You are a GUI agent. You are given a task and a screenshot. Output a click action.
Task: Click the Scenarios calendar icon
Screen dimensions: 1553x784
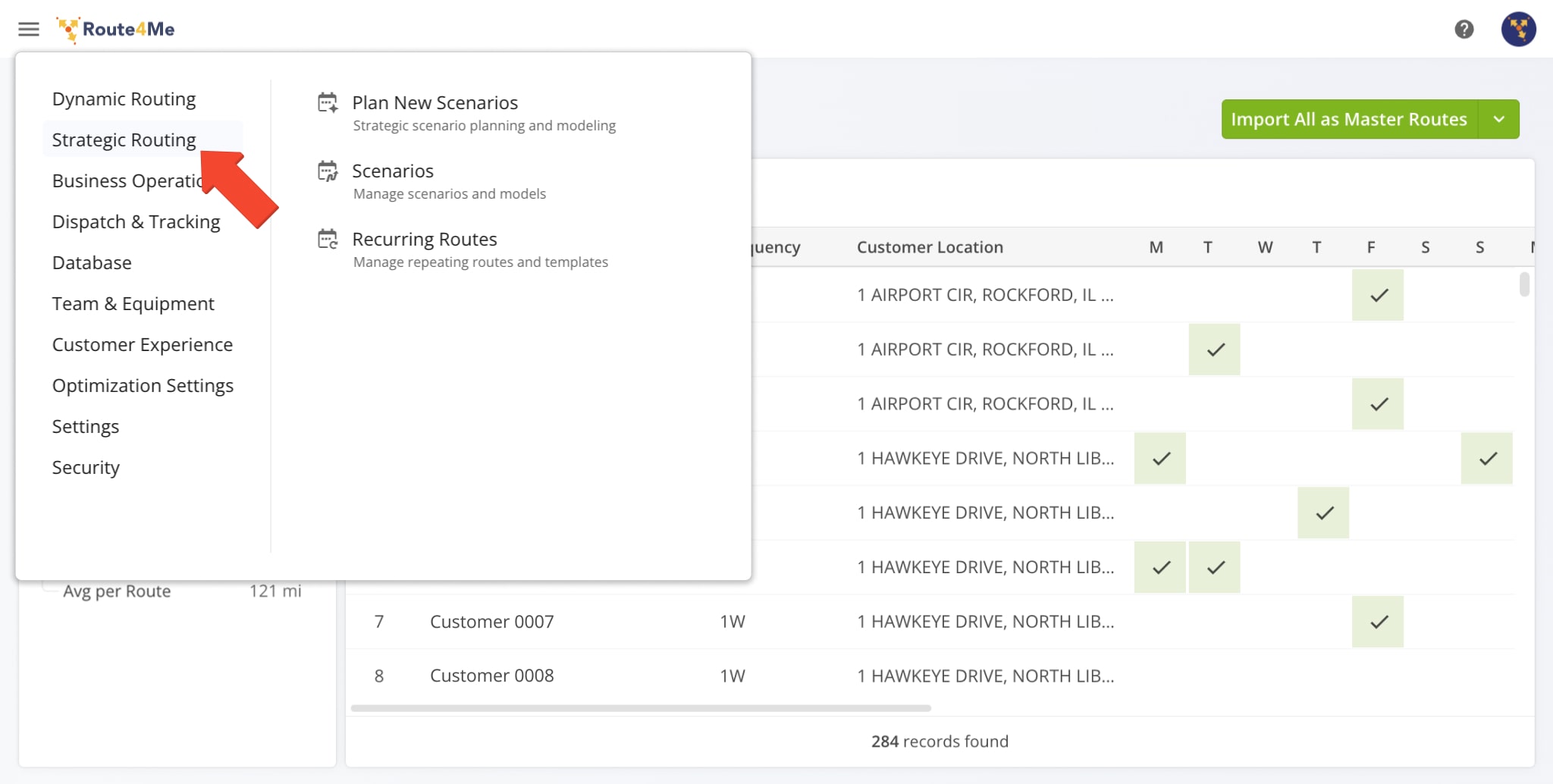[x=327, y=171]
